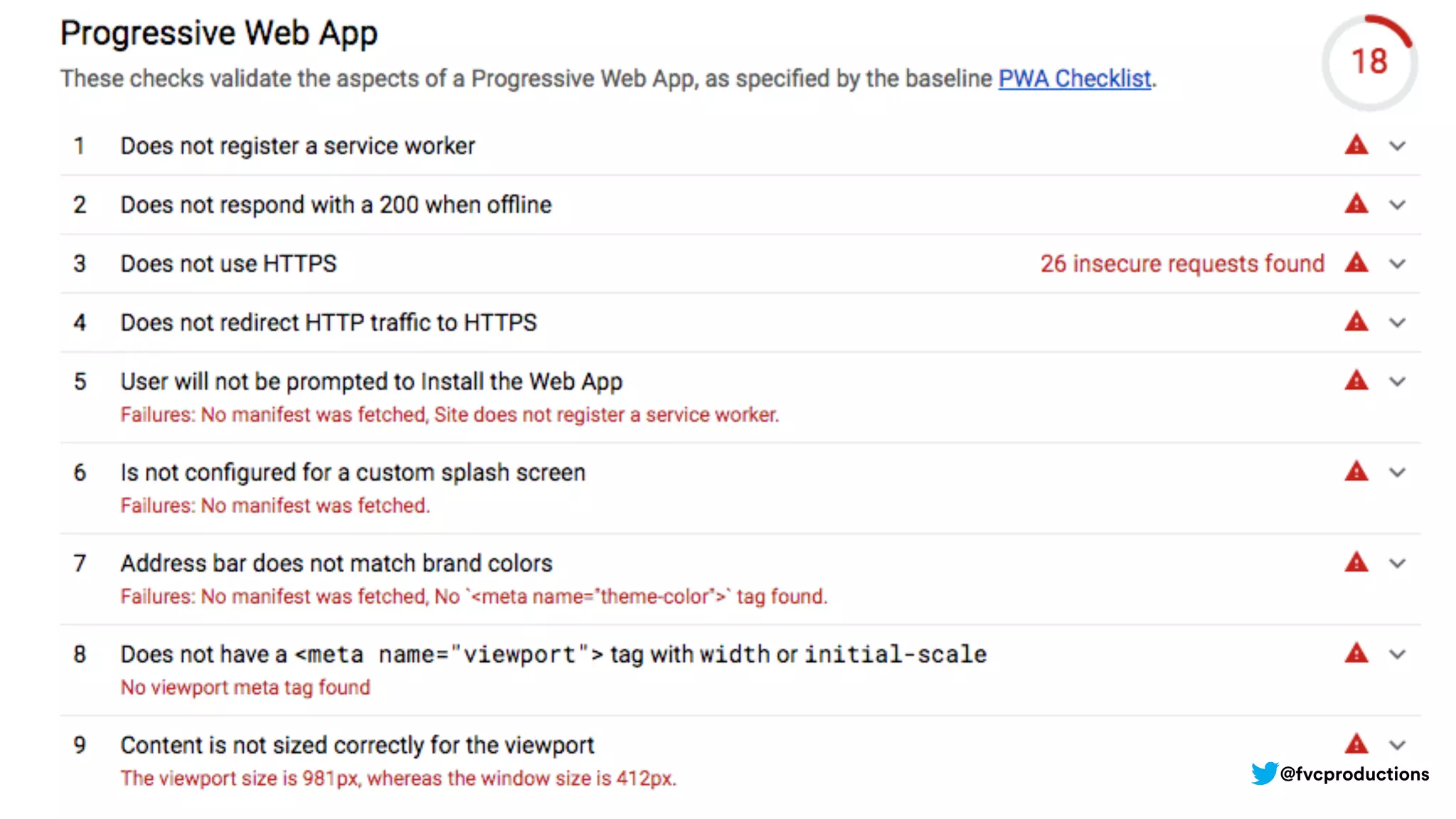Click the score gauge showing 18
The height and width of the screenshot is (819, 1456).
1369,62
